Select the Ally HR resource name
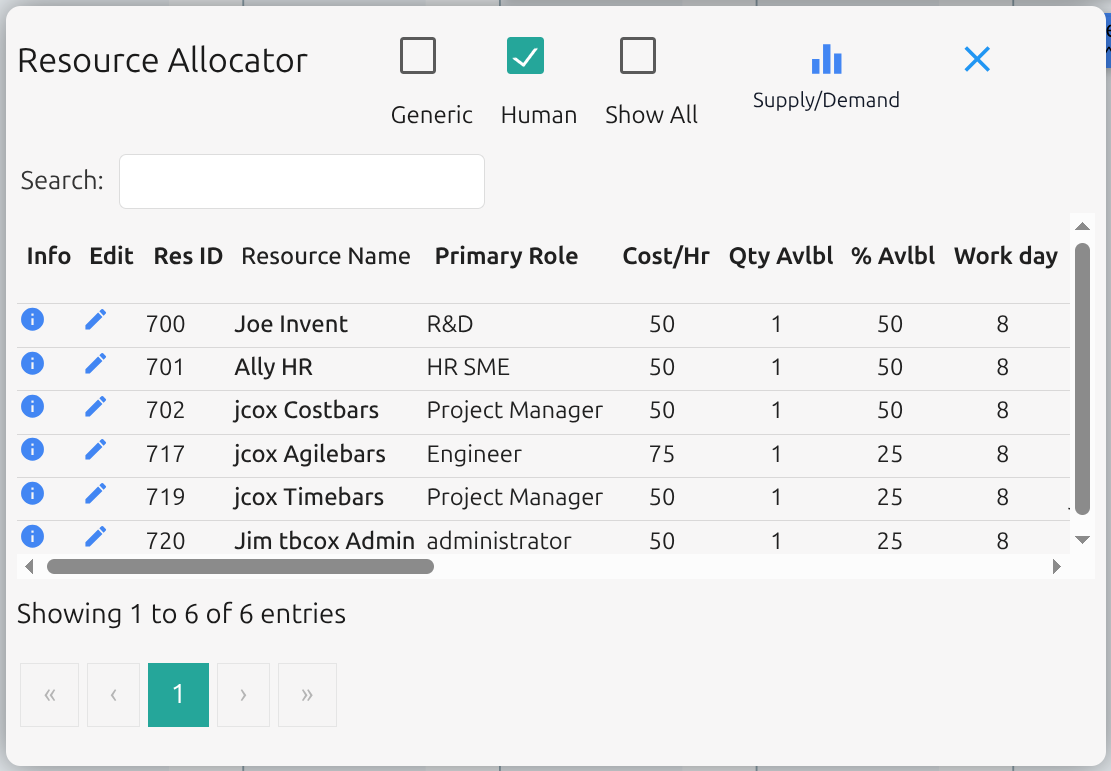Viewport: 1111px width, 771px height. point(273,368)
